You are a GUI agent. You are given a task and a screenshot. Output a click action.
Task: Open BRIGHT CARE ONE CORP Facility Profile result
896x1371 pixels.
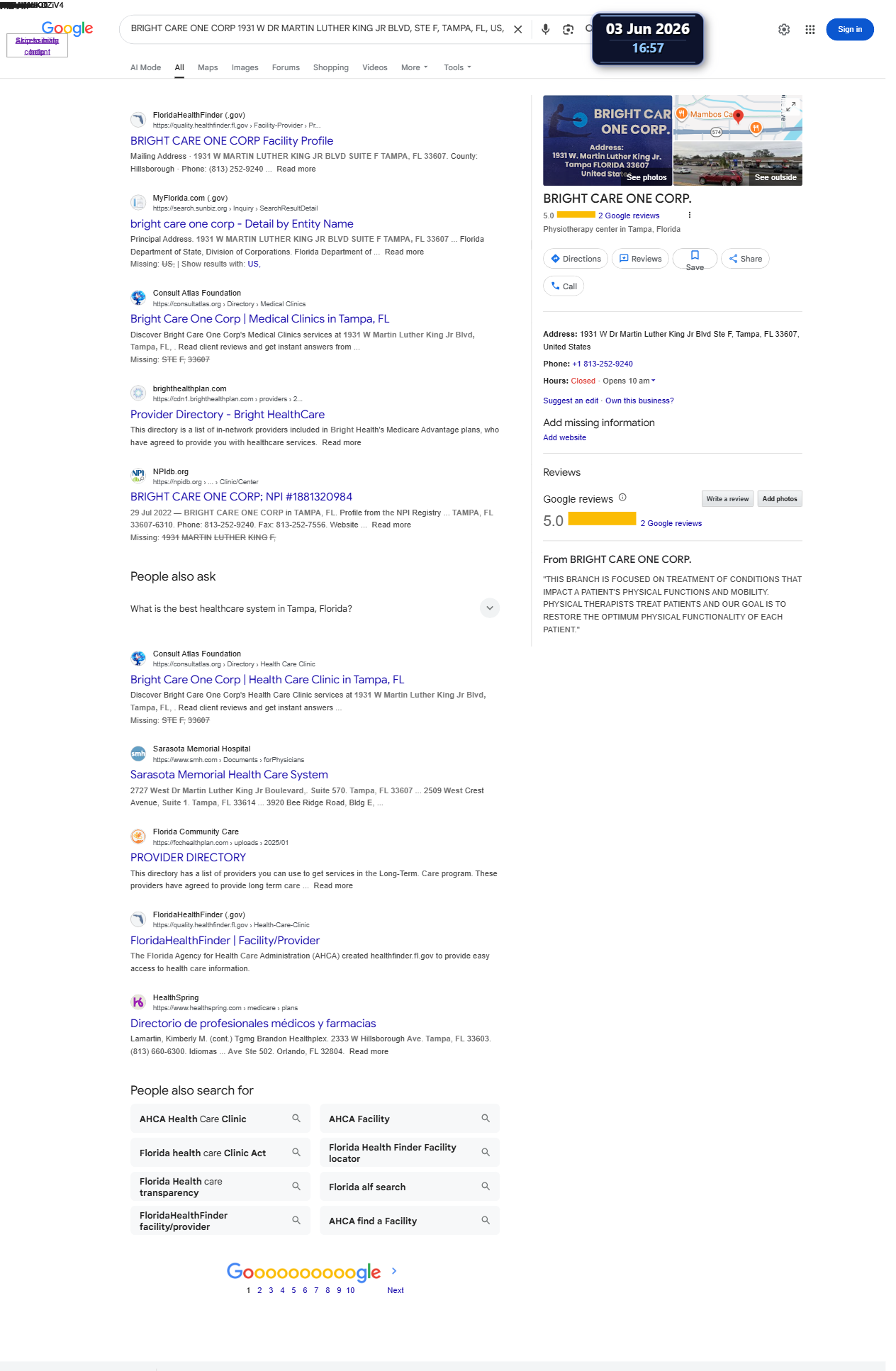coord(232,141)
